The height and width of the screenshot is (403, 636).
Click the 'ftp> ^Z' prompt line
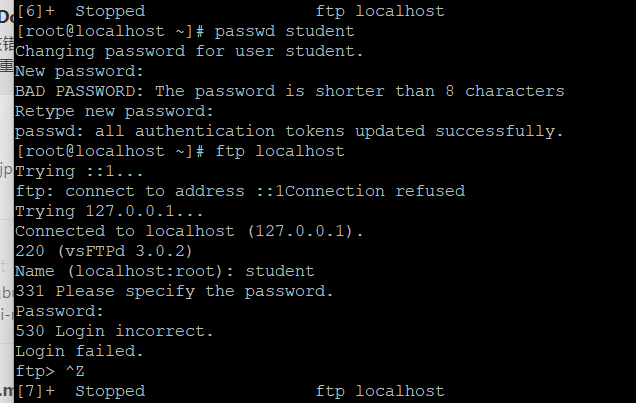[50, 371]
